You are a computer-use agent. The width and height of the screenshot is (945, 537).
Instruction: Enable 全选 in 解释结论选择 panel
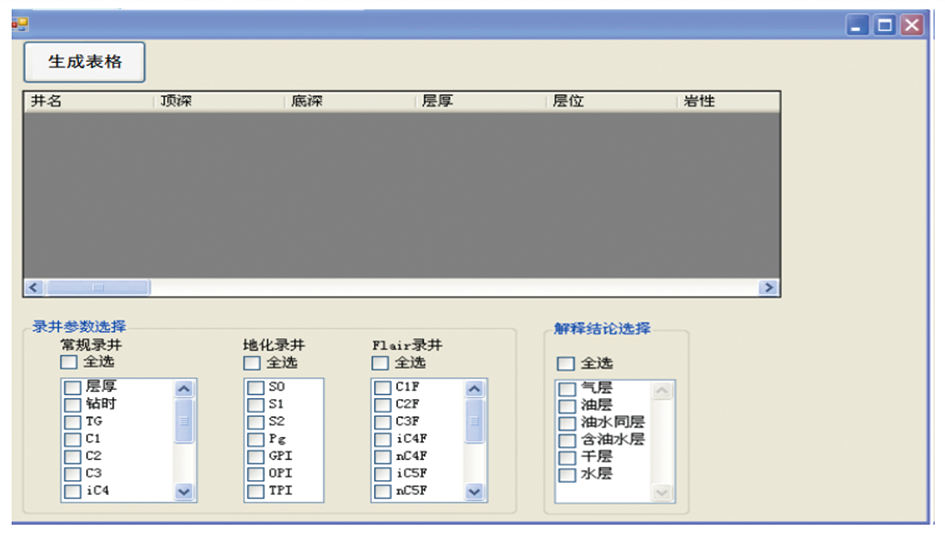[566, 364]
